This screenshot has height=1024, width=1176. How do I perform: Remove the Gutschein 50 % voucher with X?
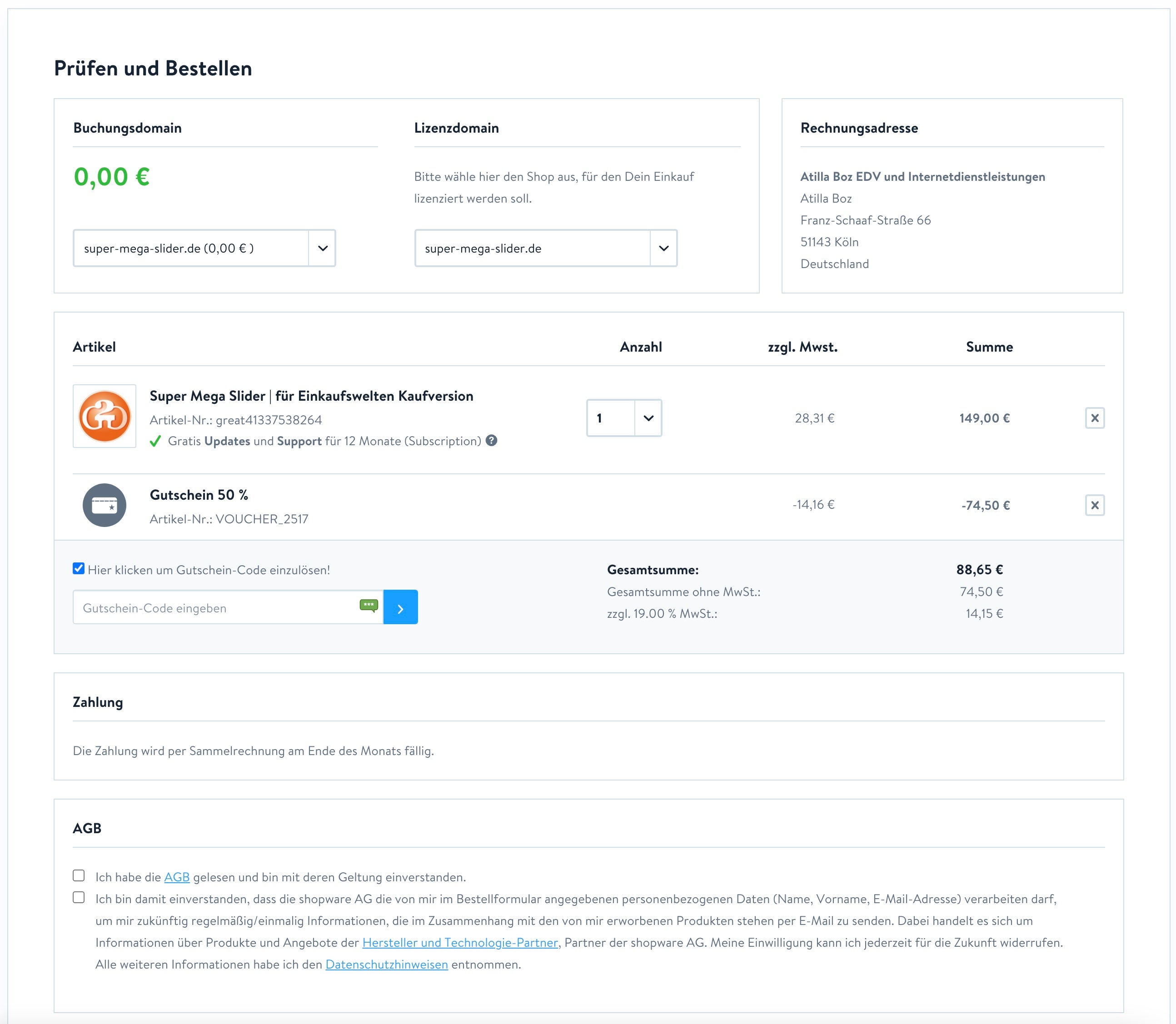point(1094,505)
